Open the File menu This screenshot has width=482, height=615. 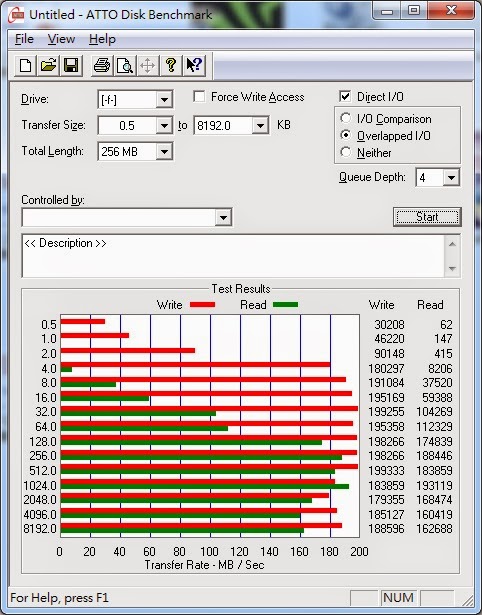24,39
